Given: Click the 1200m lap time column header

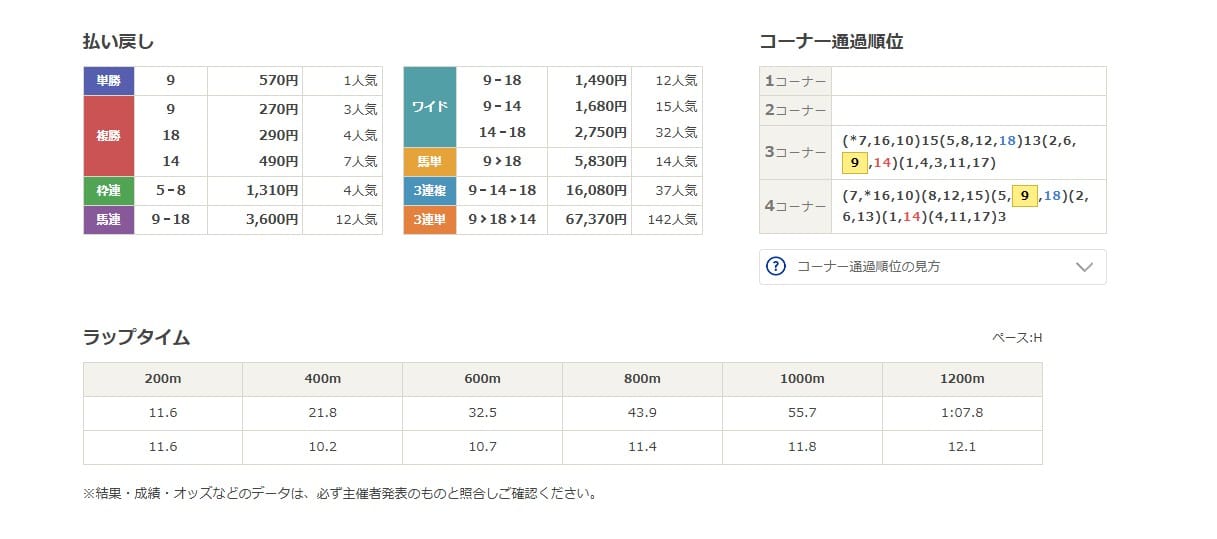Looking at the screenshot, I should click(962, 379).
